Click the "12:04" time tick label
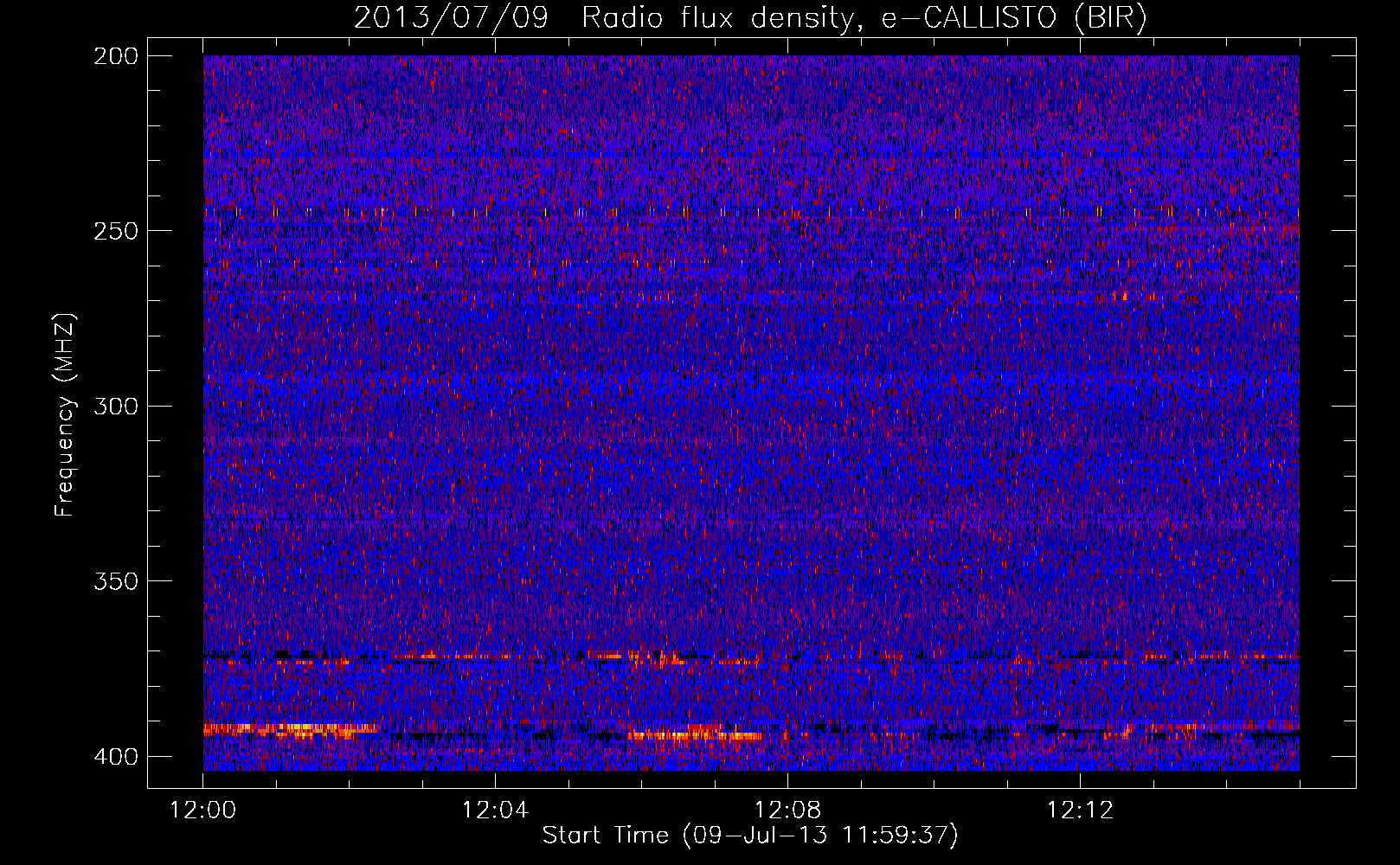Screen dimensions: 1400x865 point(495,811)
